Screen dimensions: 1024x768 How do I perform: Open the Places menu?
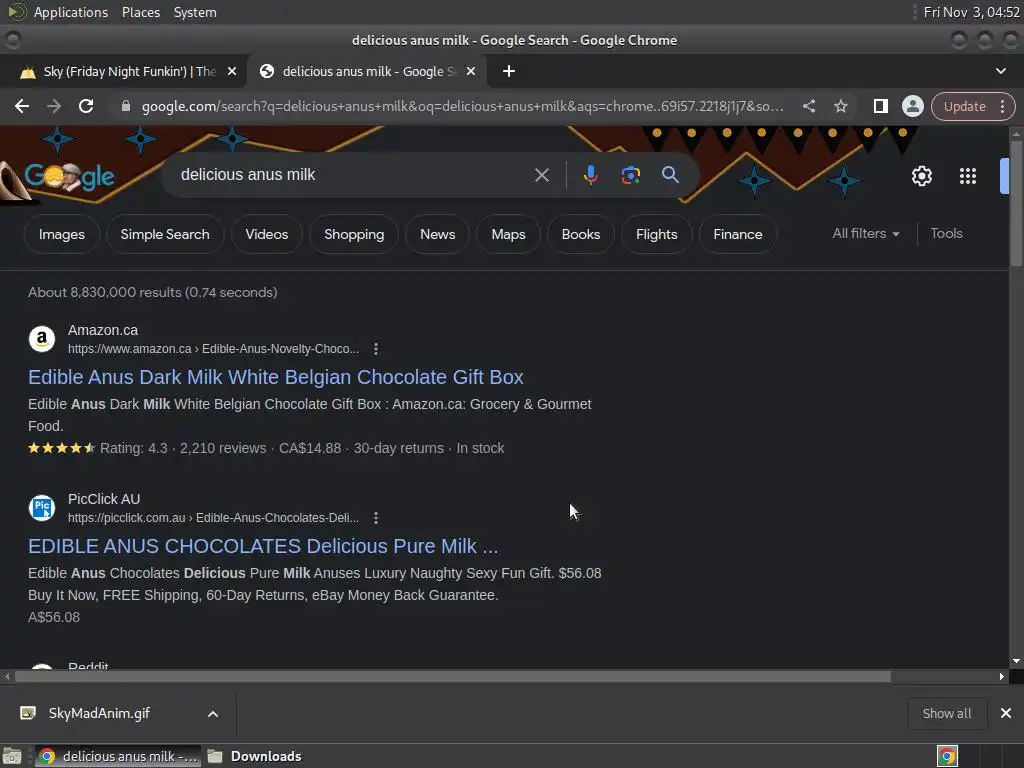140,12
